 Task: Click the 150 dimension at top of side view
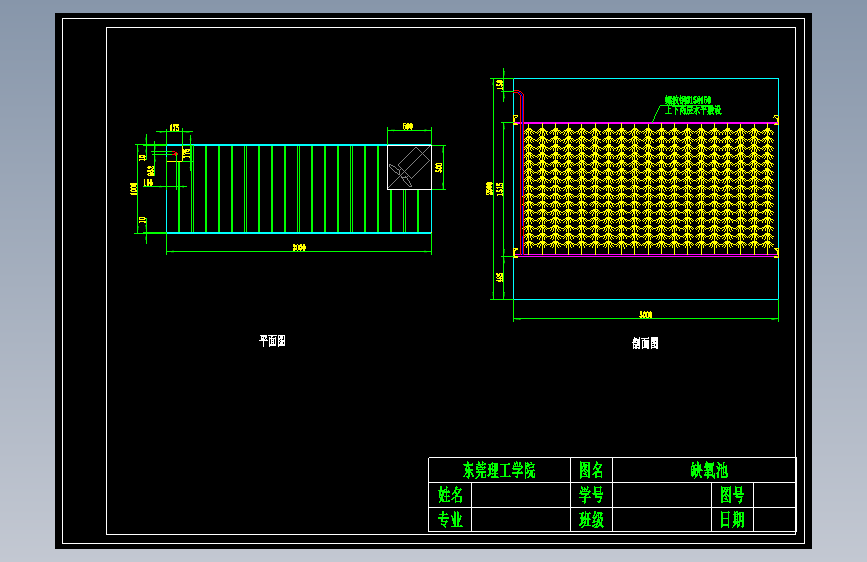tap(499, 85)
